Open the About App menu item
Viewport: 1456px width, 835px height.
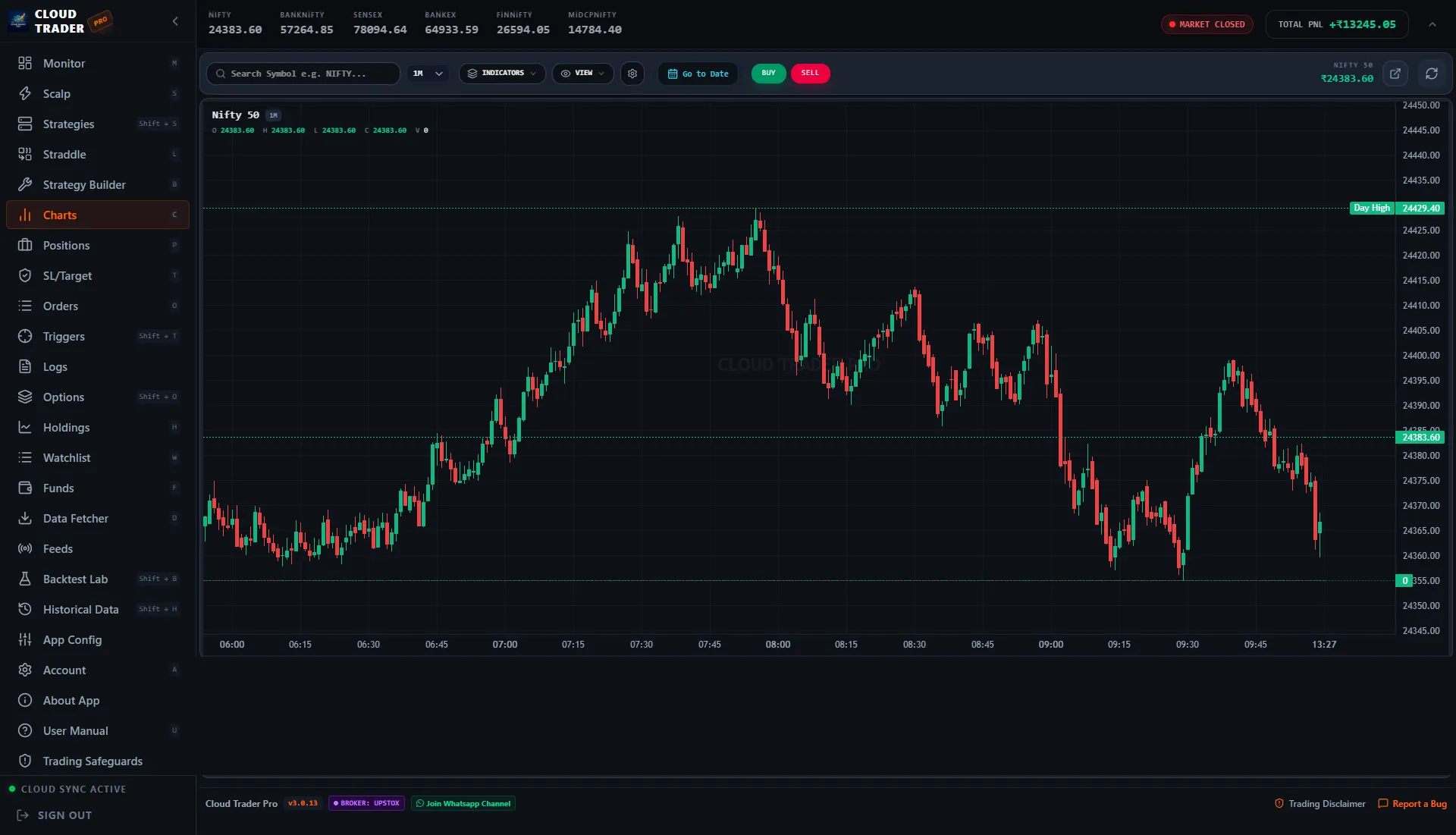(98, 700)
